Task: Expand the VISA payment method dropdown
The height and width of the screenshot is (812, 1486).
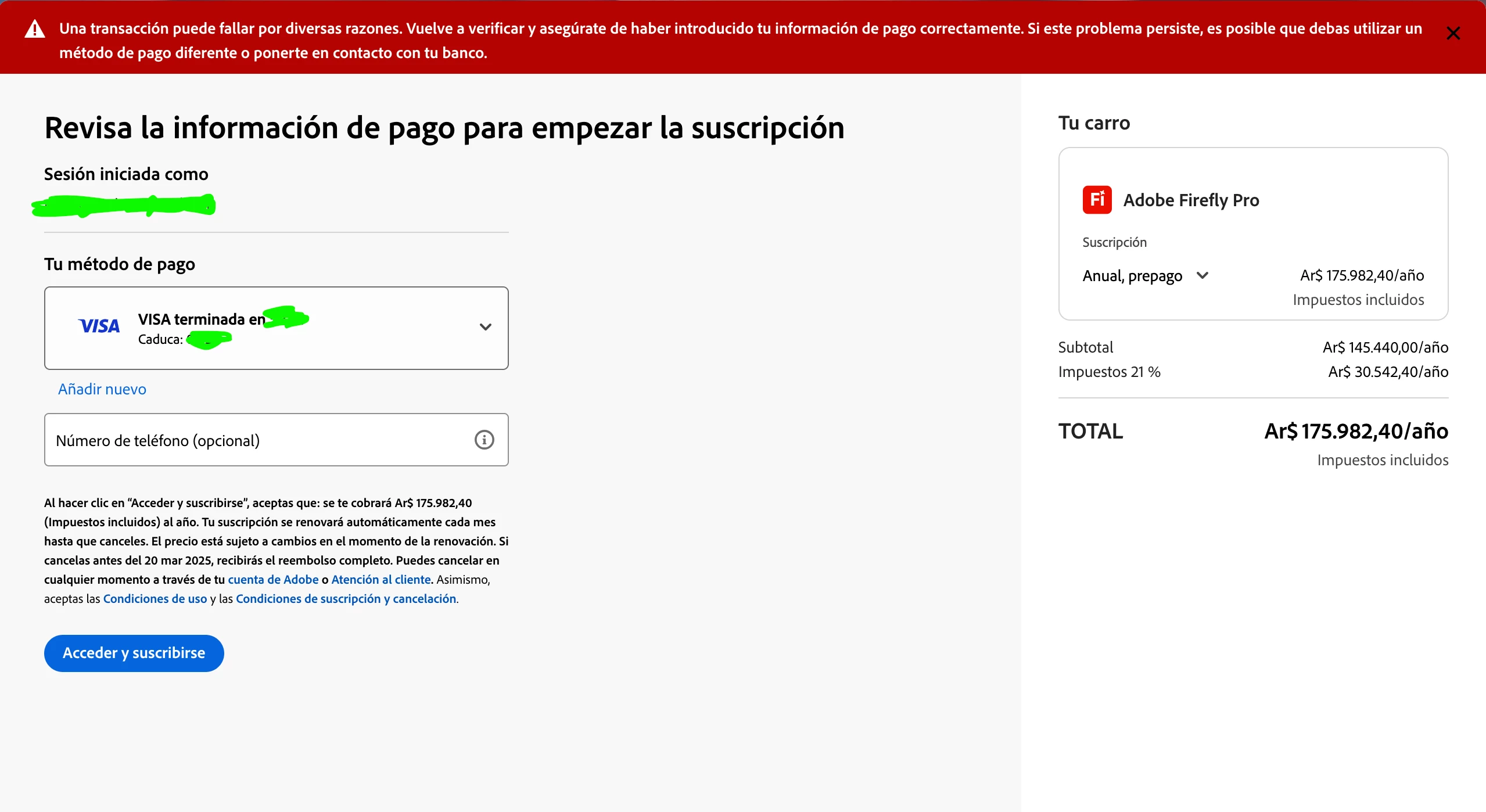Action: [485, 327]
